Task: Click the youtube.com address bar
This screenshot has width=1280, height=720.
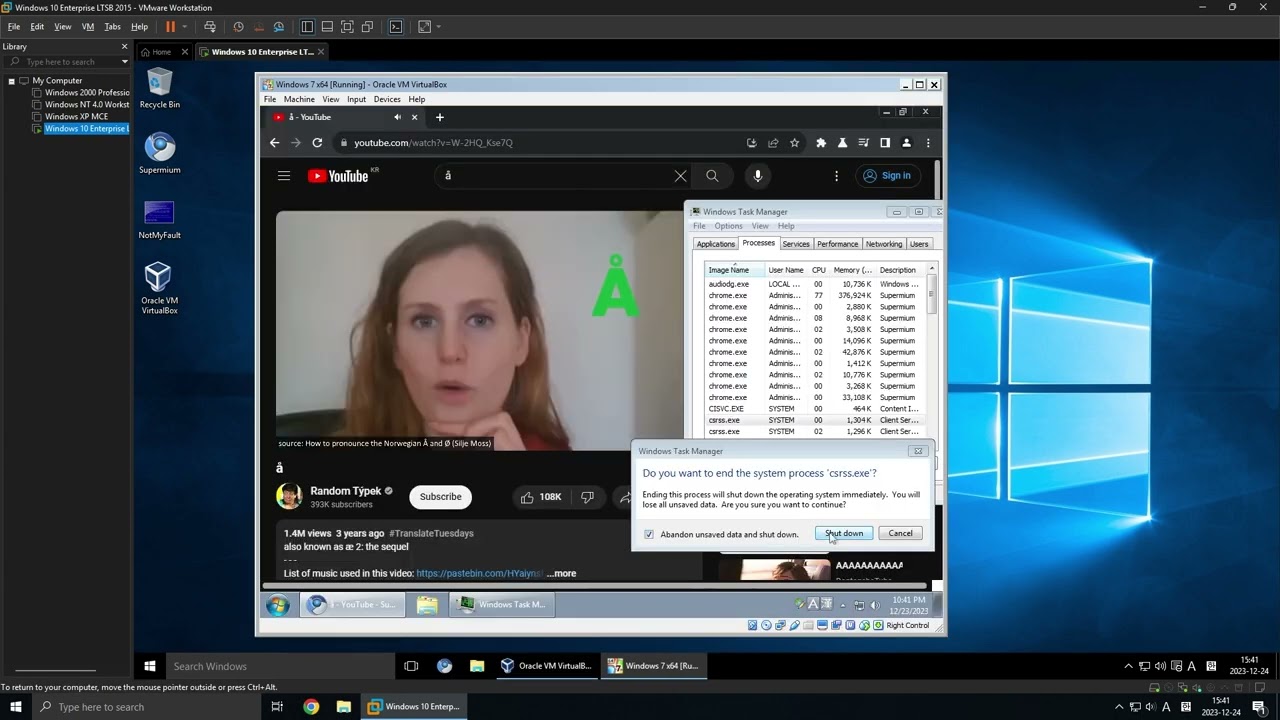Action: point(540,143)
